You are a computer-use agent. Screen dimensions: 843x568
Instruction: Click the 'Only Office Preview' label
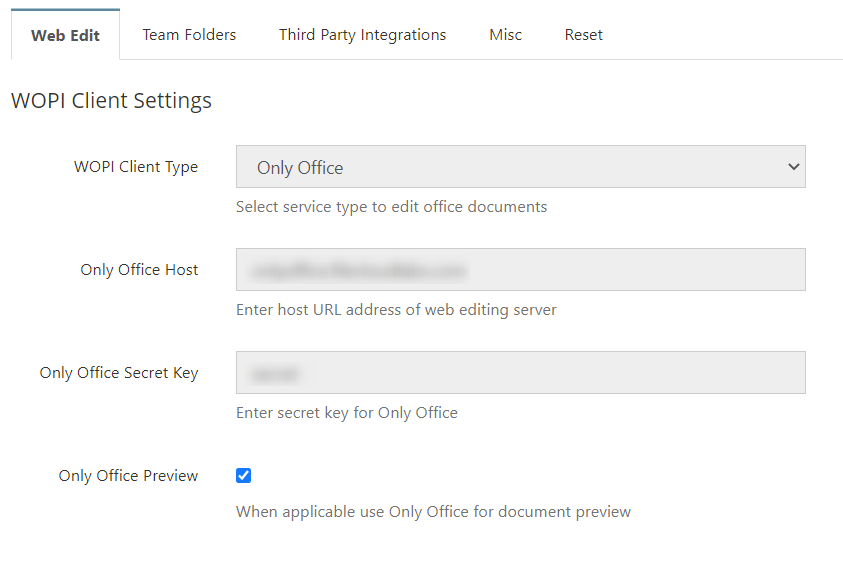click(128, 476)
